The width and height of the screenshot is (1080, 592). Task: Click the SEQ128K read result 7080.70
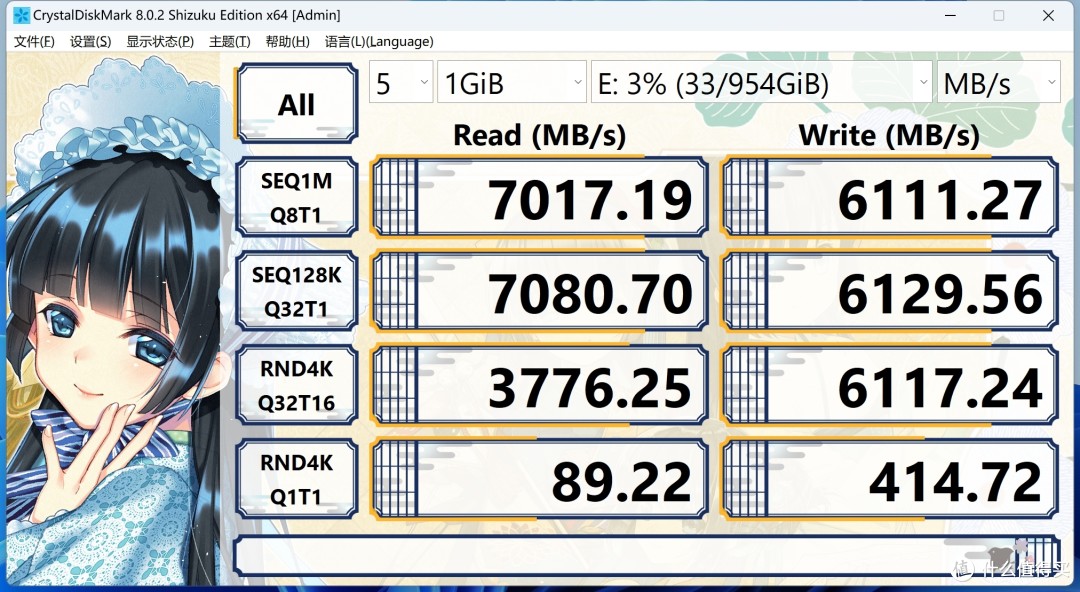(539, 292)
